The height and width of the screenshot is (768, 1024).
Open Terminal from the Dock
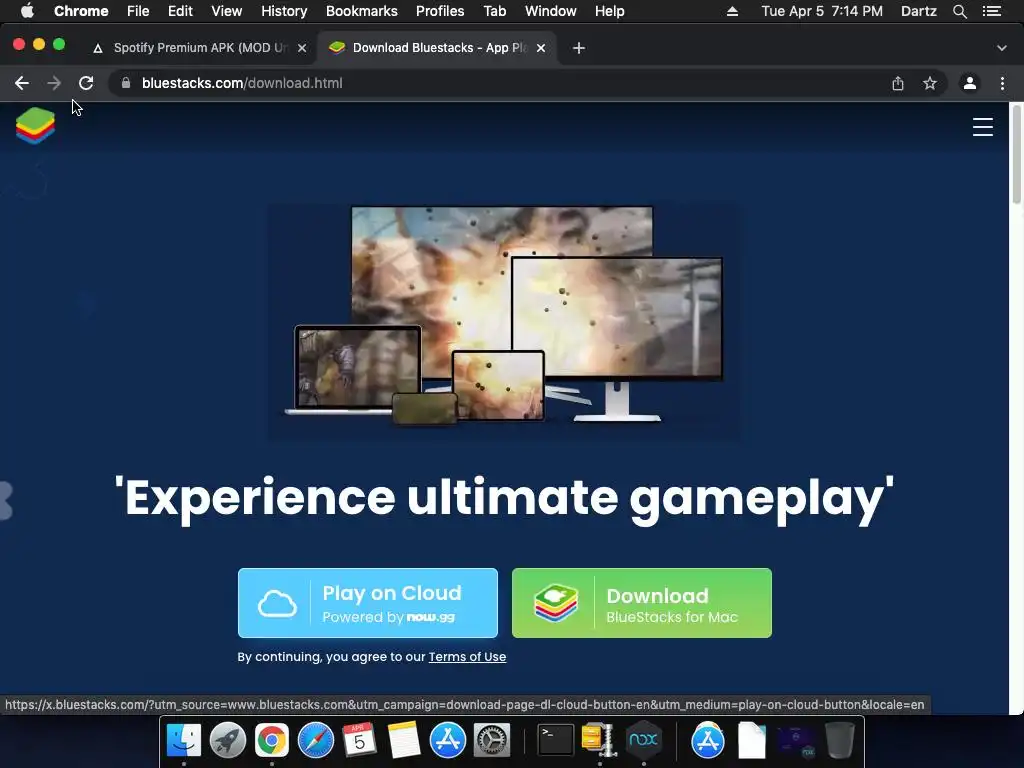555,740
